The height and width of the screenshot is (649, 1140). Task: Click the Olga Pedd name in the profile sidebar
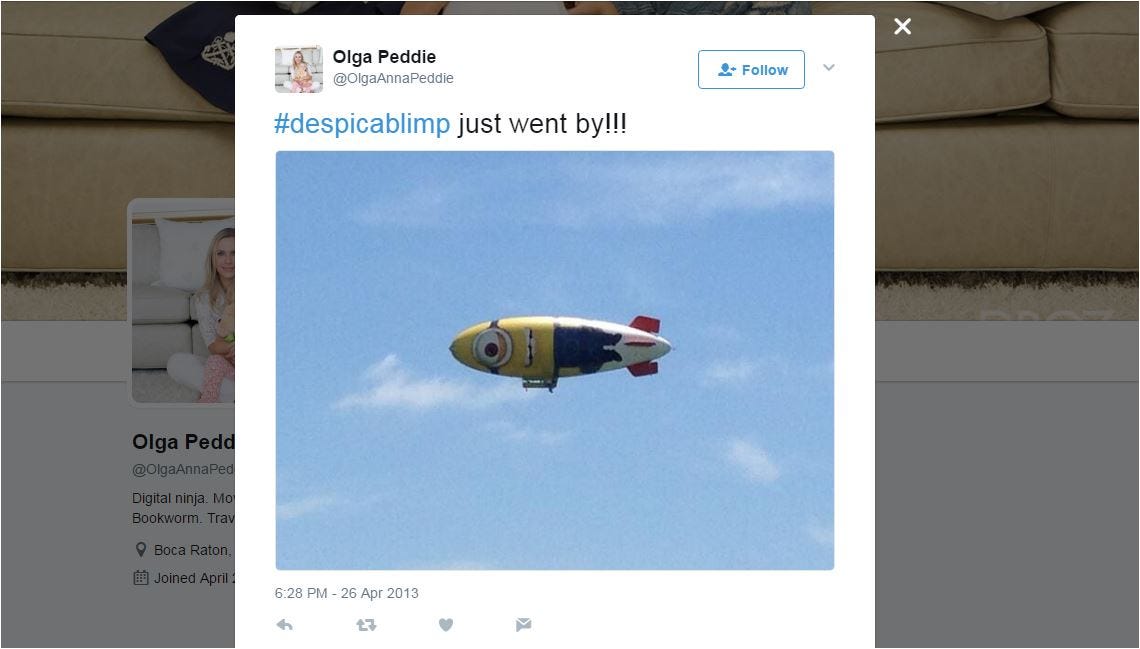coord(183,442)
